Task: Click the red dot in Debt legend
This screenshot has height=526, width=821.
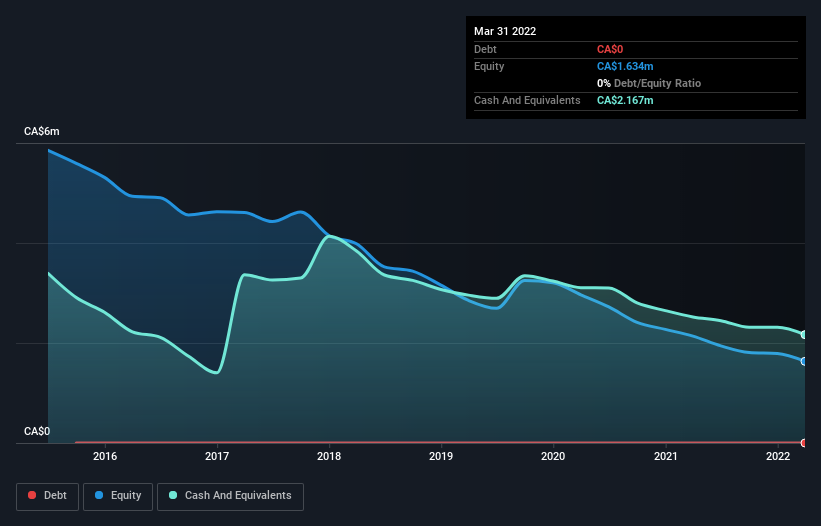Action: coord(32,495)
